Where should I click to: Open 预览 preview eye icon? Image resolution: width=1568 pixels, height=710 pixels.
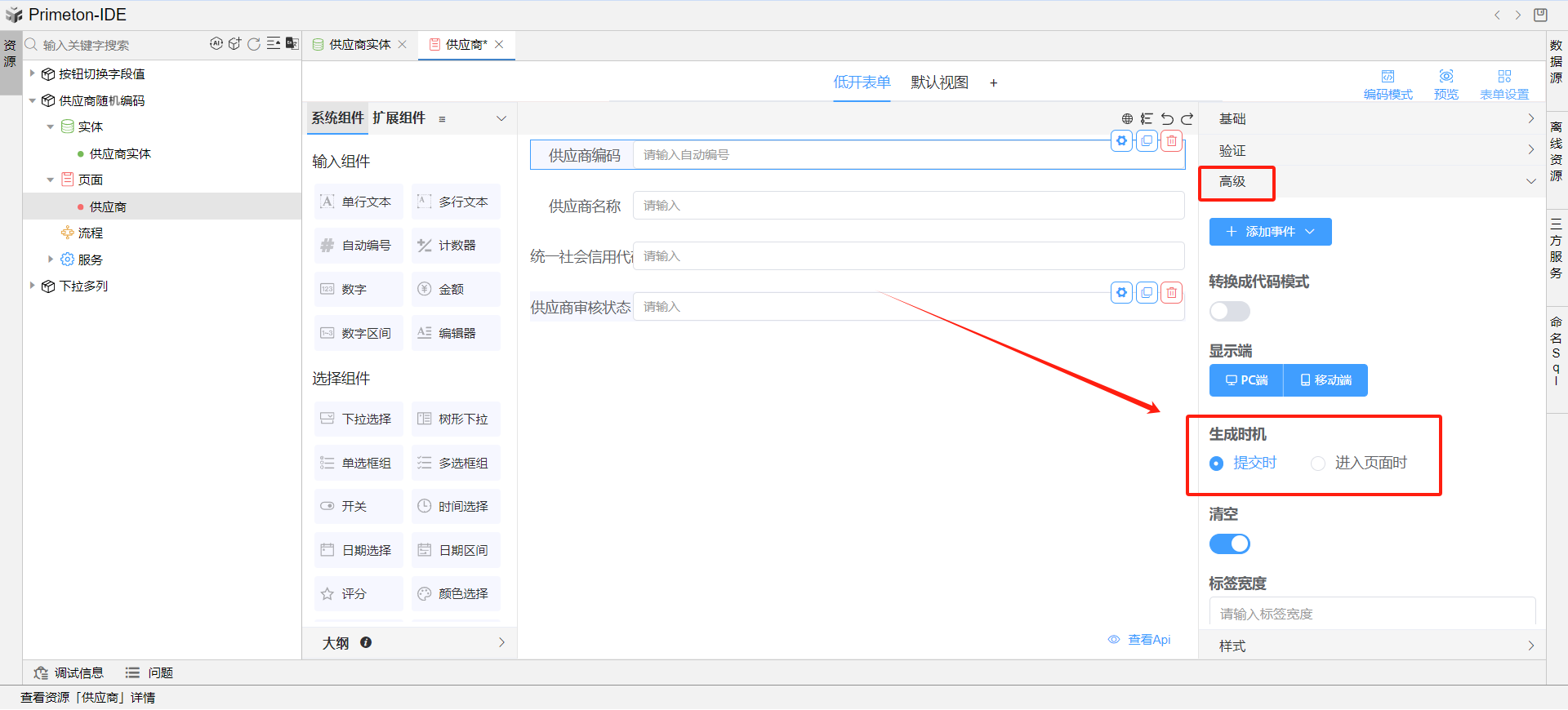coord(1445,83)
